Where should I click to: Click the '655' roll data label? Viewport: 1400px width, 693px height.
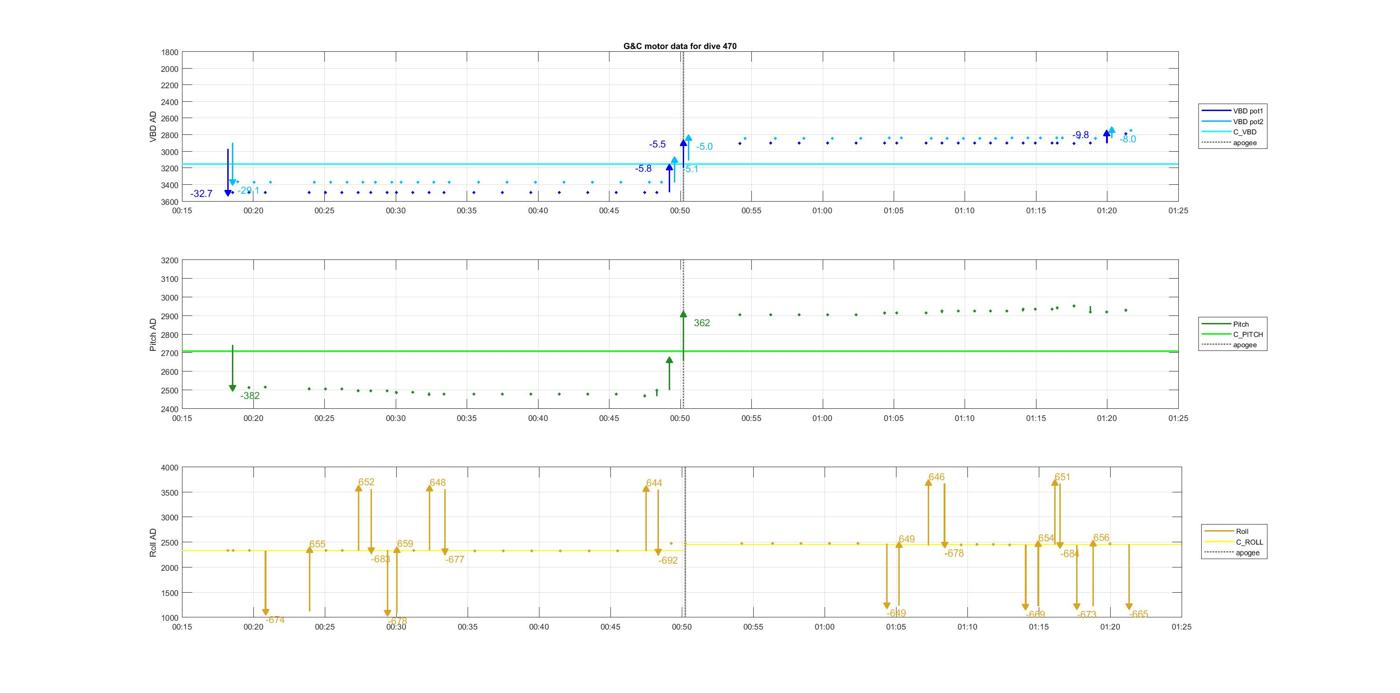pyautogui.click(x=317, y=545)
